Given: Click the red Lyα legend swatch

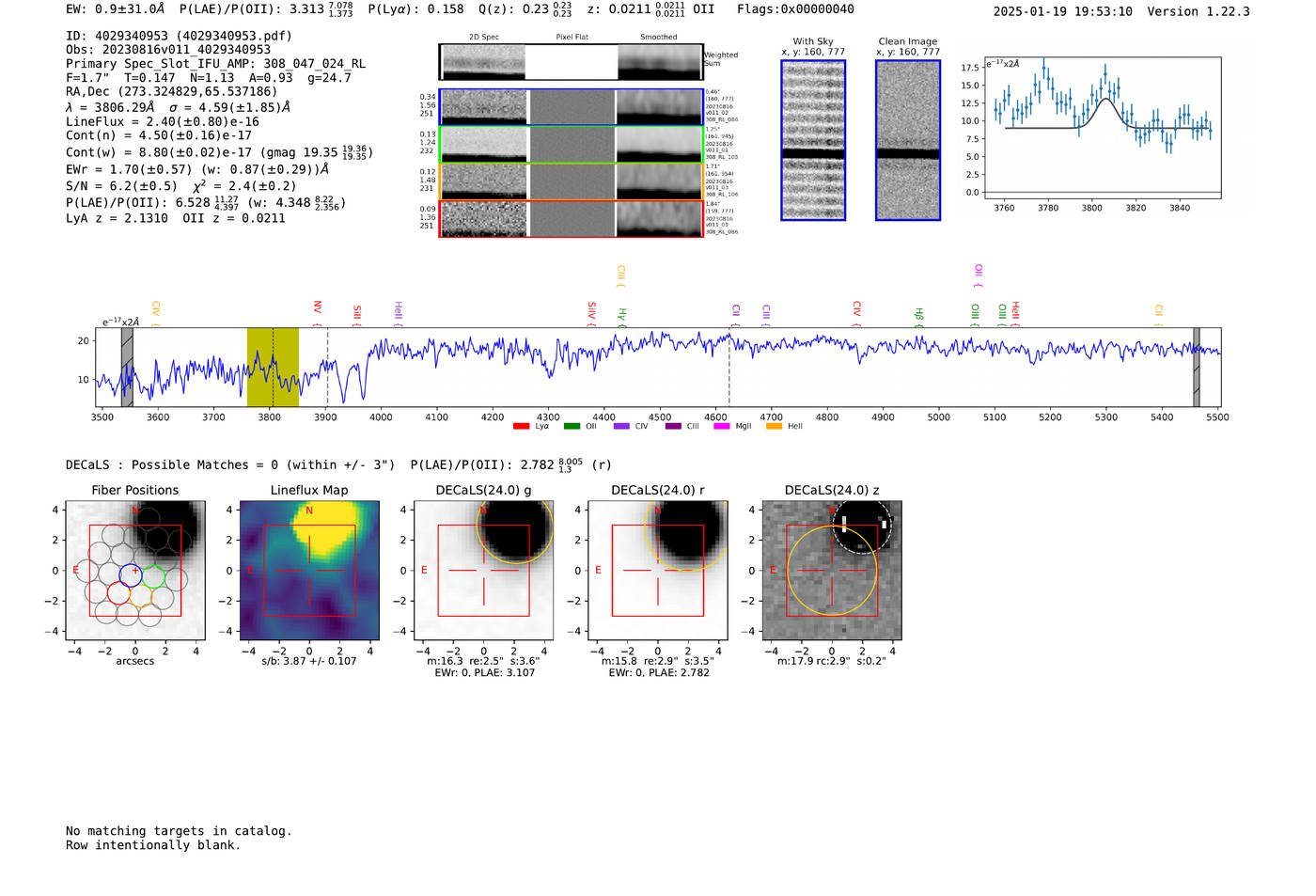Looking at the screenshot, I should (521, 427).
